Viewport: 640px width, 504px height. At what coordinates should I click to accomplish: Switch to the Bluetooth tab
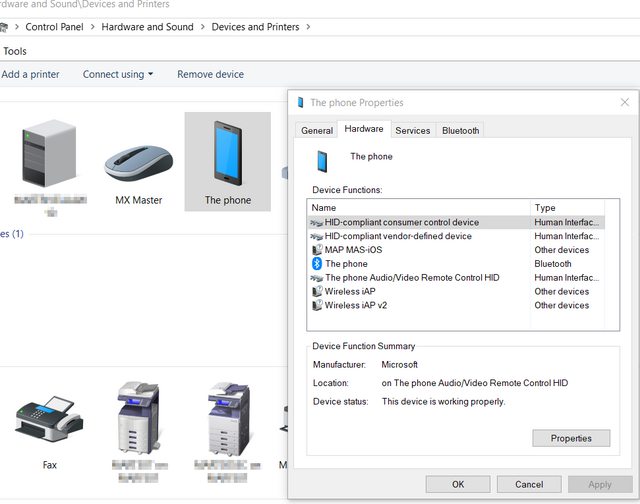click(460, 131)
